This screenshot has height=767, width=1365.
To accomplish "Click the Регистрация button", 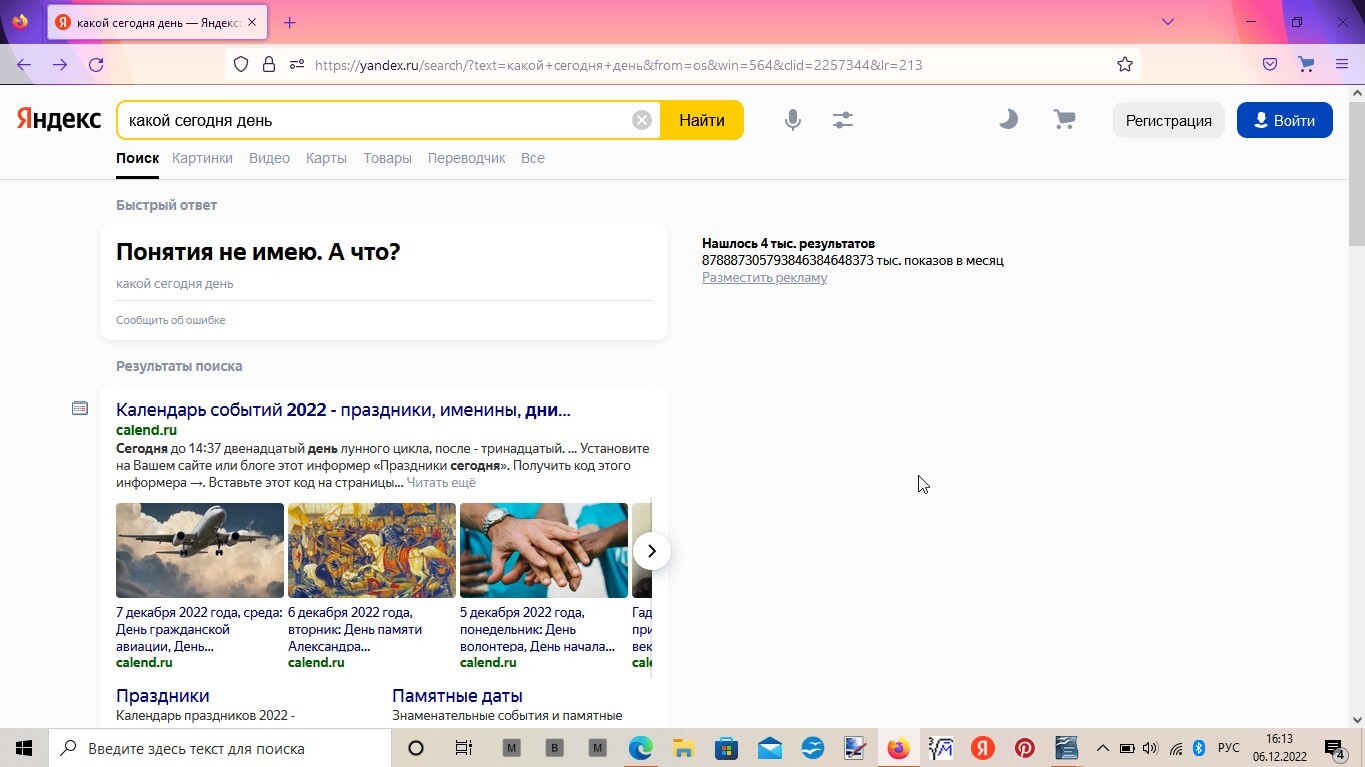I will pyautogui.click(x=1168, y=120).
